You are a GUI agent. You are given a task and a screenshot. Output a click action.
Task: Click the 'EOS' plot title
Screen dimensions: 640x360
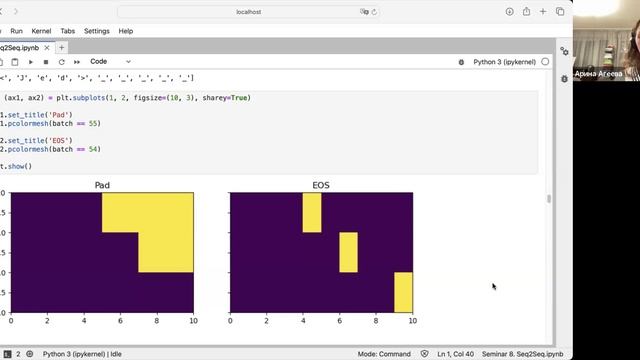click(321, 185)
